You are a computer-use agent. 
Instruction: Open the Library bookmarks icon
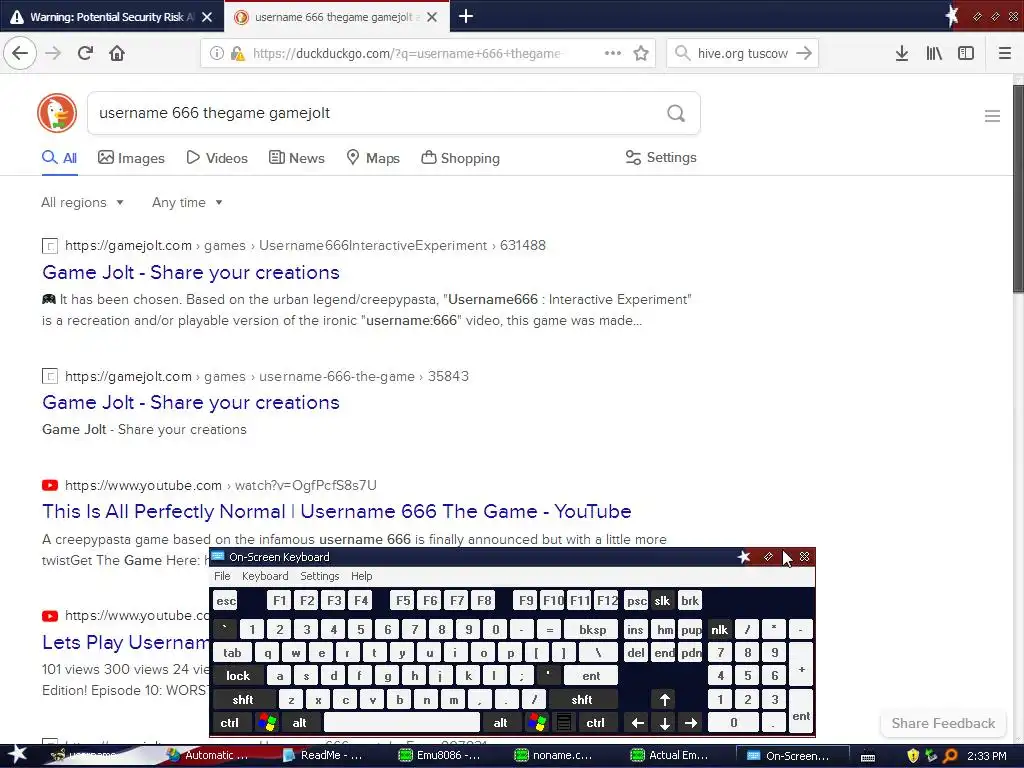pyautogui.click(x=934, y=53)
